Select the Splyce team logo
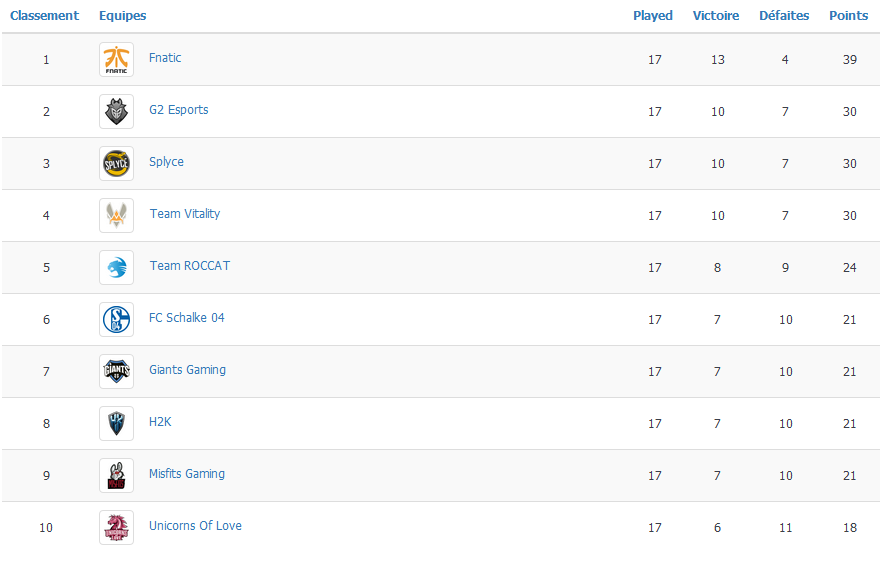 coord(116,163)
